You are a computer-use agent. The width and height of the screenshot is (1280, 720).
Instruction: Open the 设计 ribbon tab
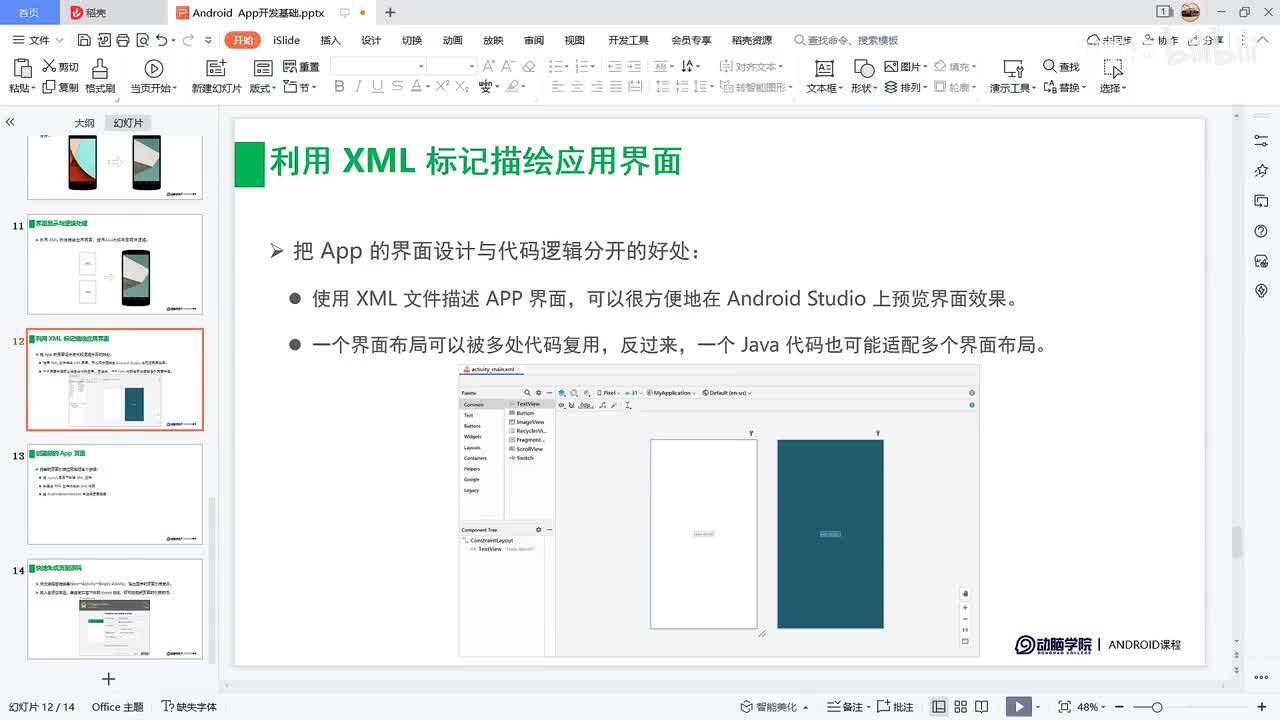click(x=371, y=40)
